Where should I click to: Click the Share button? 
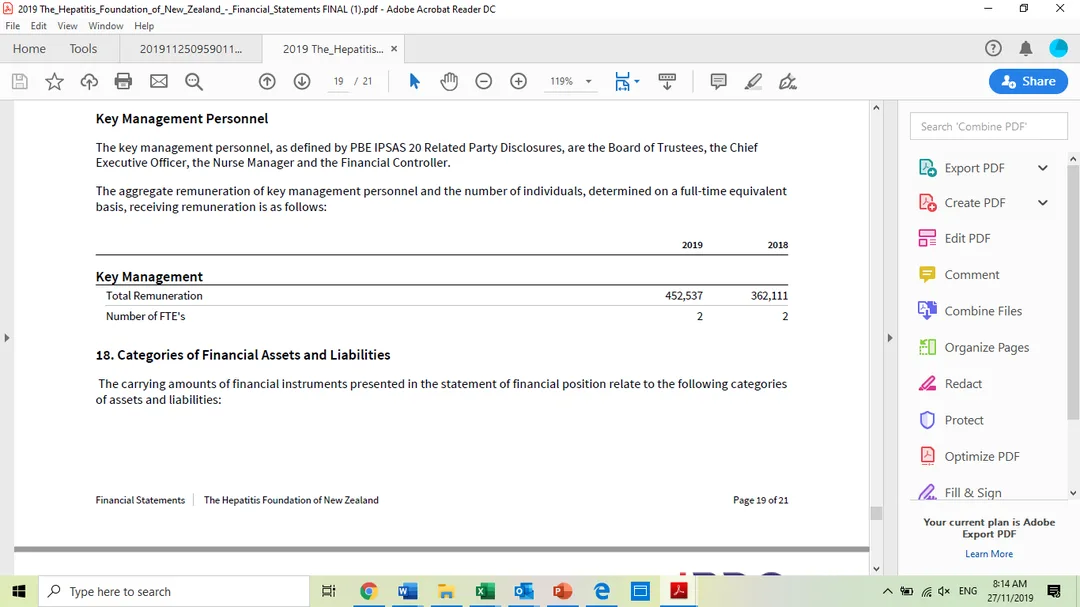[x=1028, y=81]
